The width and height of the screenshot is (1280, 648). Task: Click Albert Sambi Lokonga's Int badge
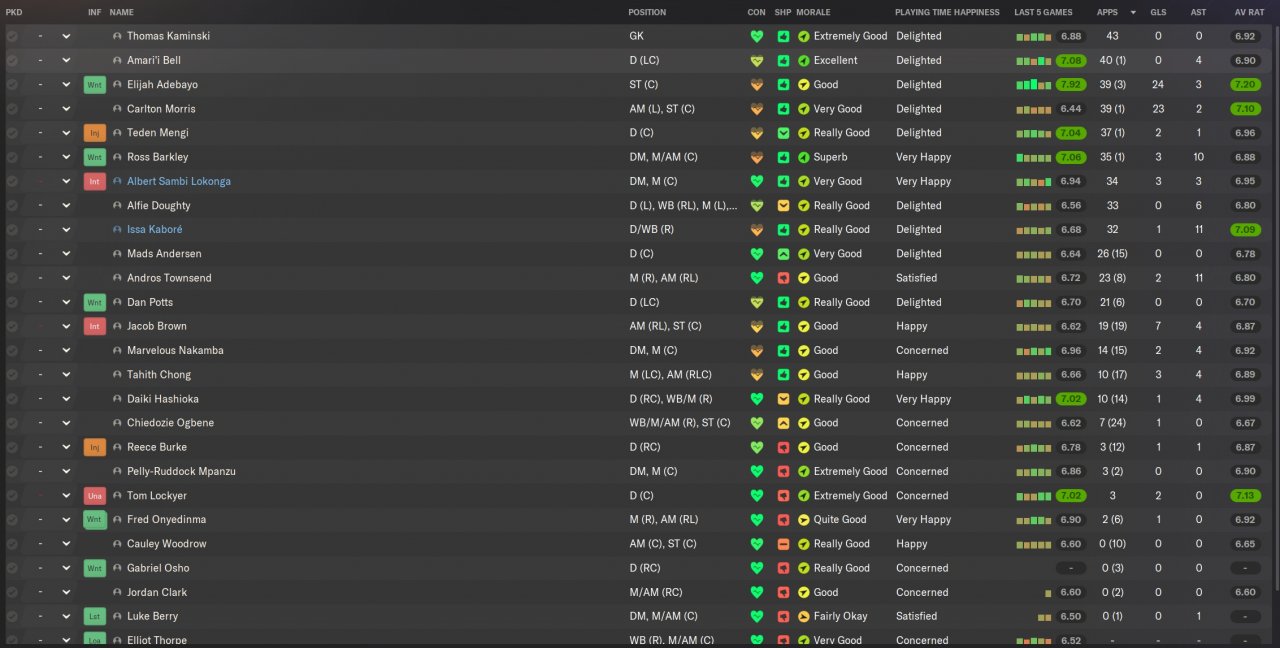tap(95, 182)
